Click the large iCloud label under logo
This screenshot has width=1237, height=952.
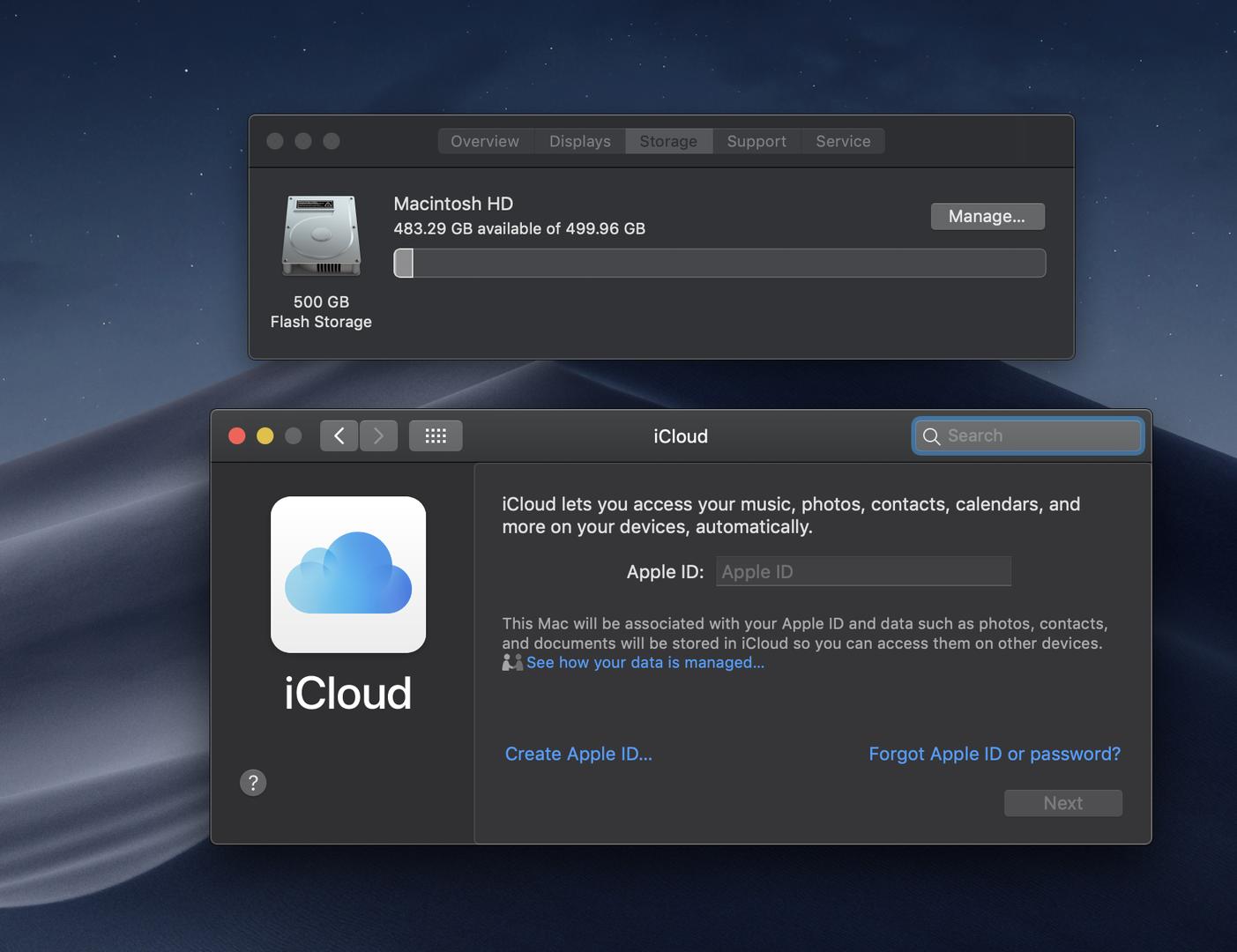point(348,693)
